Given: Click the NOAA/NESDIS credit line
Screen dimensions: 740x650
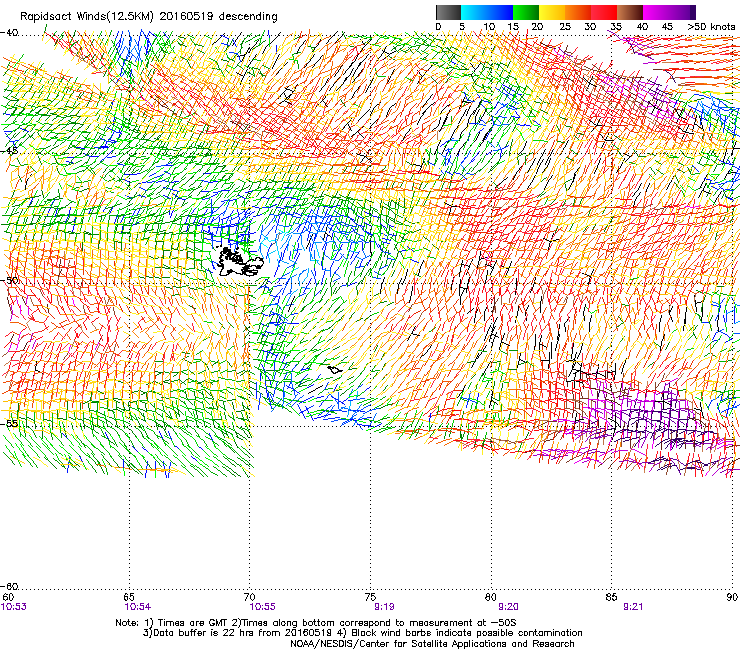Looking at the screenshot, I should click(432, 644).
